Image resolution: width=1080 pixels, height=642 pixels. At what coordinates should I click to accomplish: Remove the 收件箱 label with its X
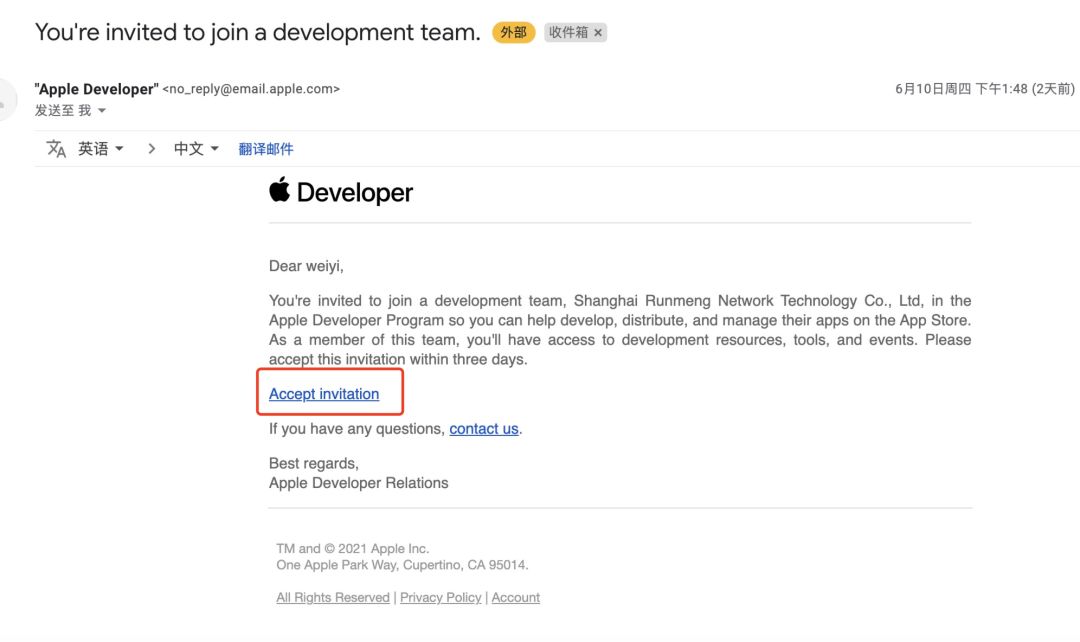pos(598,33)
